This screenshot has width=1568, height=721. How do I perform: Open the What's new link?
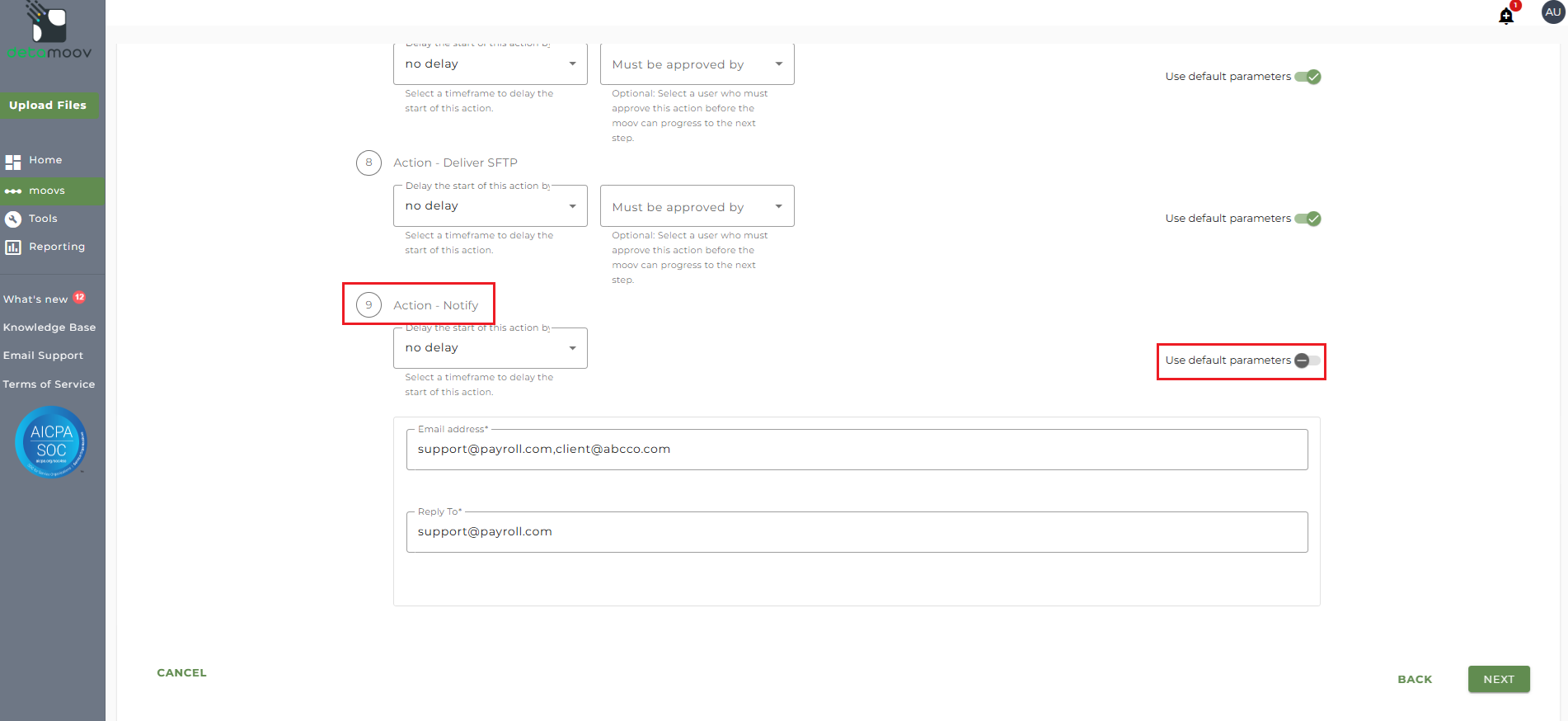coord(35,299)
